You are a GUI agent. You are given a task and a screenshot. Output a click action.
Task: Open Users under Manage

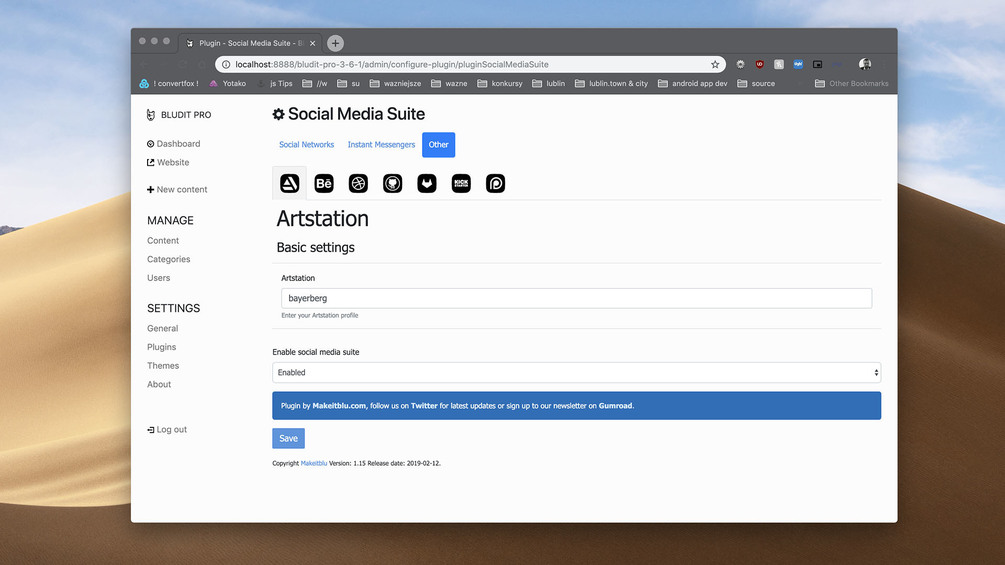[x=158, y=278]
